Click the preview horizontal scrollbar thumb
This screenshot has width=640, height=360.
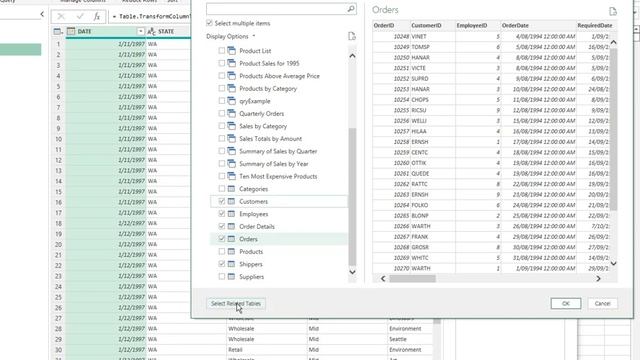point(412,278)
